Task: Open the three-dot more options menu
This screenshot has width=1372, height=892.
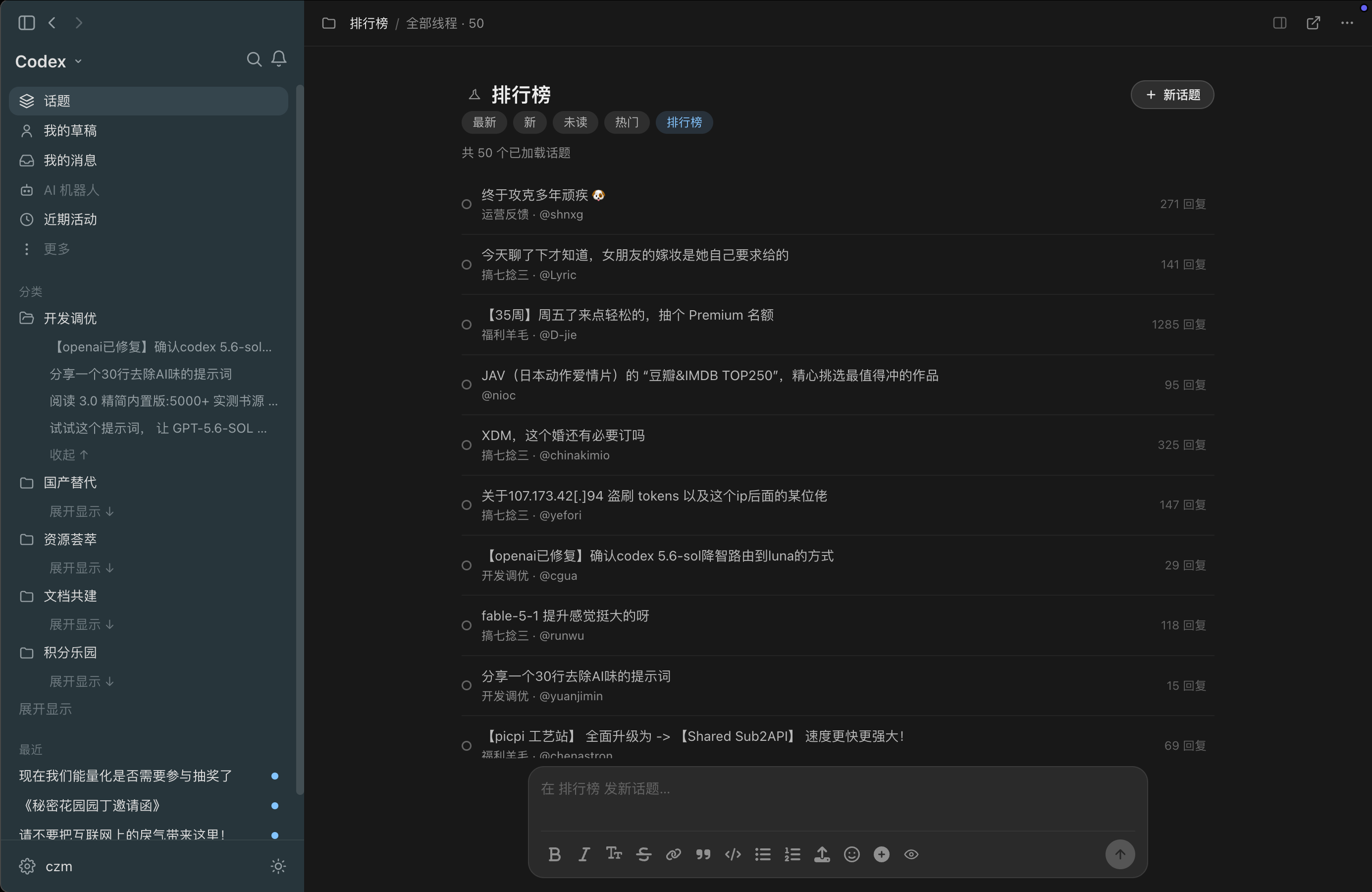Action: point(1347,22)
